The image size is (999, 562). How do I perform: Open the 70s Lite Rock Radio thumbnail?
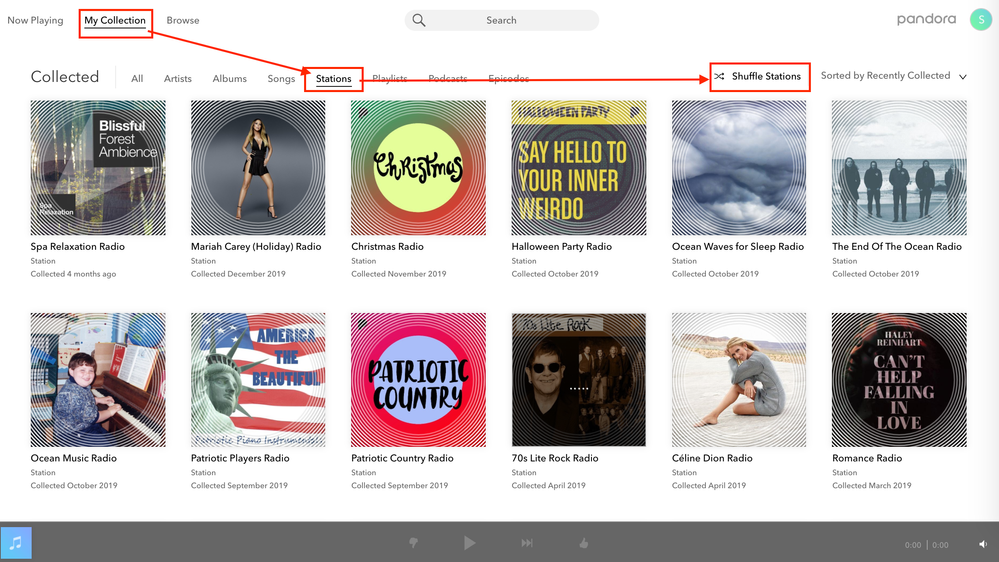pos(578,380)
